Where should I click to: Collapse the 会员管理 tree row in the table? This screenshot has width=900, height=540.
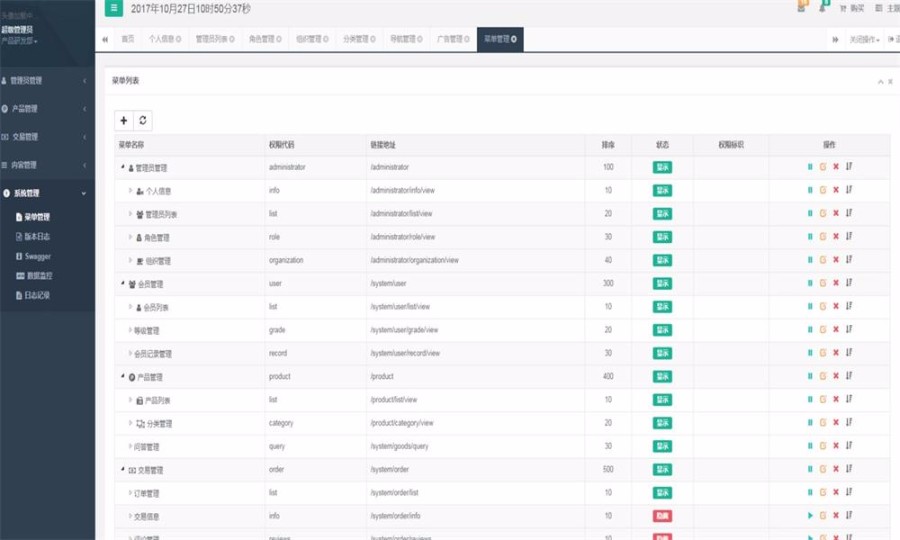point(123,283)
